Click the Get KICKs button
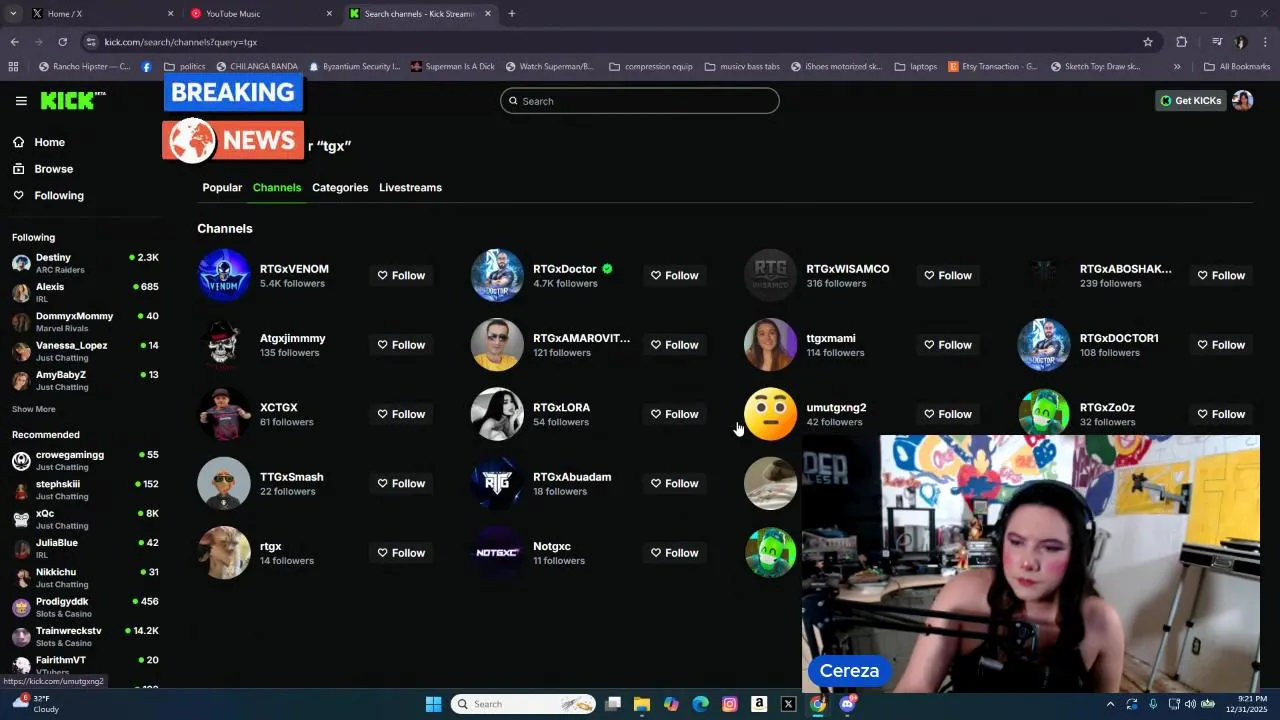The height and width of the screenshot is (720, 1280). [x=1191, y=100]
